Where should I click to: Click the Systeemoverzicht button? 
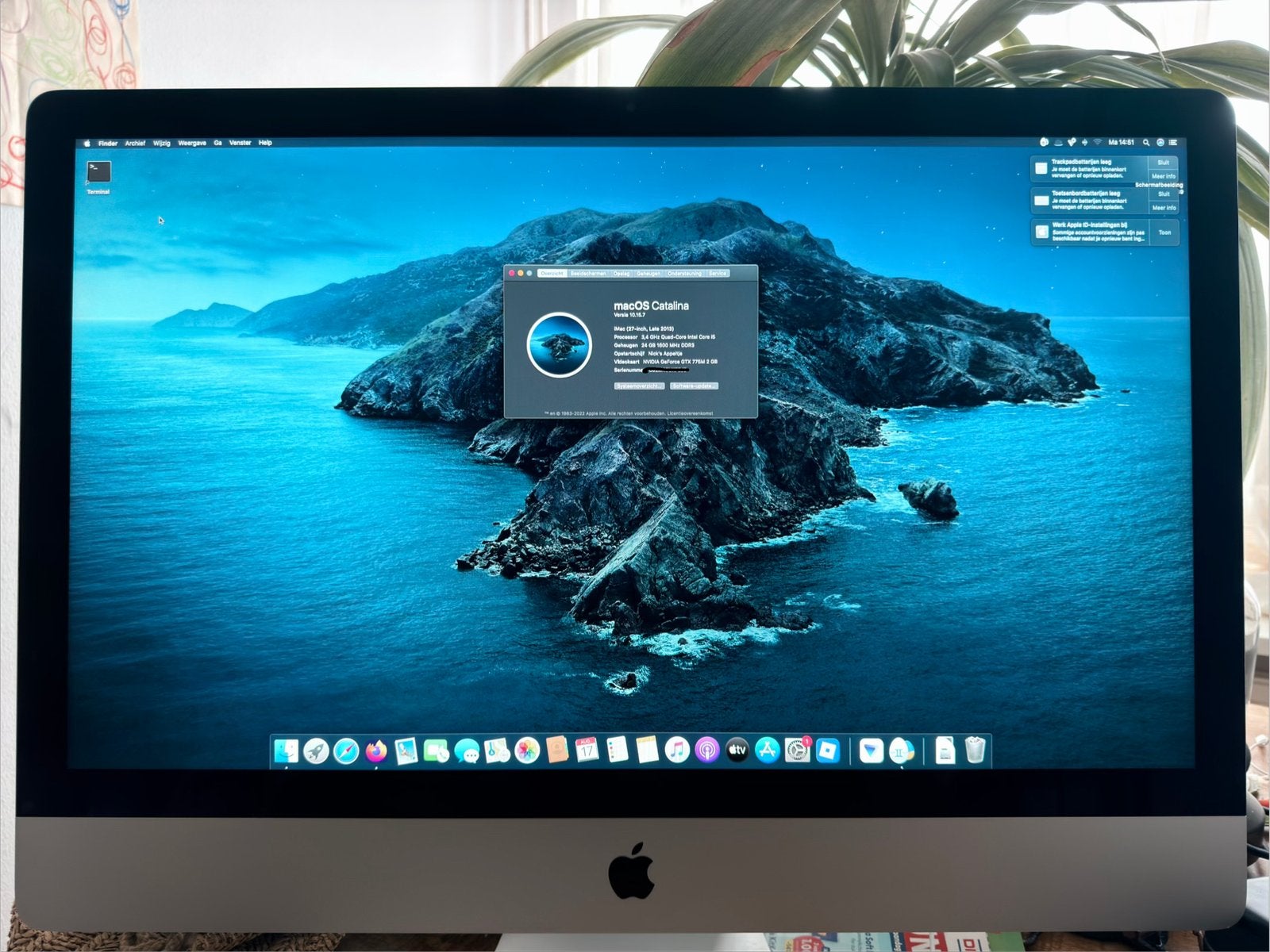pyautogui.click(x=639, y=386)
